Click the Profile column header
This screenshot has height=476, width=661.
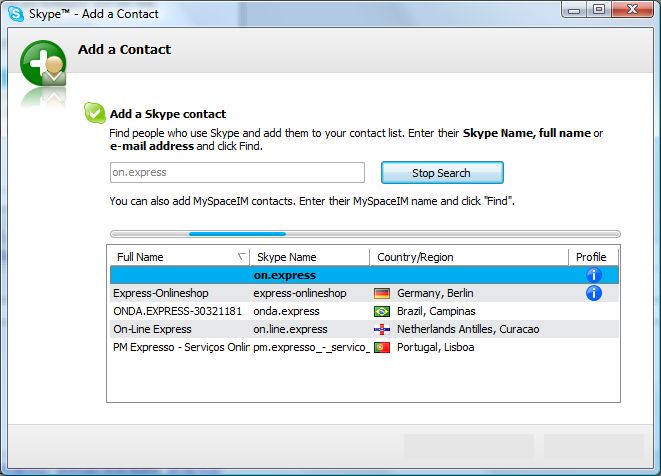click(x=592, y=257)
